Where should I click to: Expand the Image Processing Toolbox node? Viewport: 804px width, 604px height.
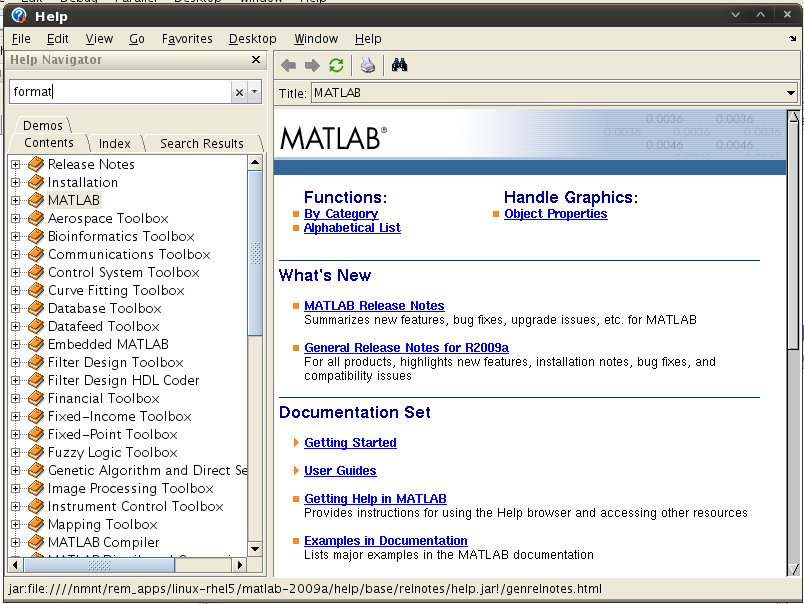click(x=15, y=489)
